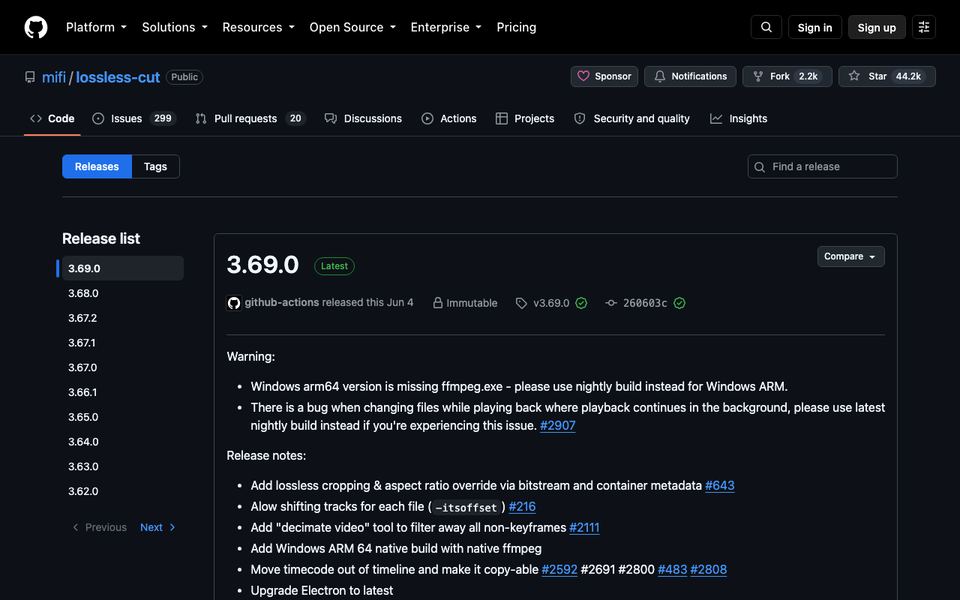Open the v3.69.0 tag link
This screenshot has height=600, width=960.
coord(551,303)
